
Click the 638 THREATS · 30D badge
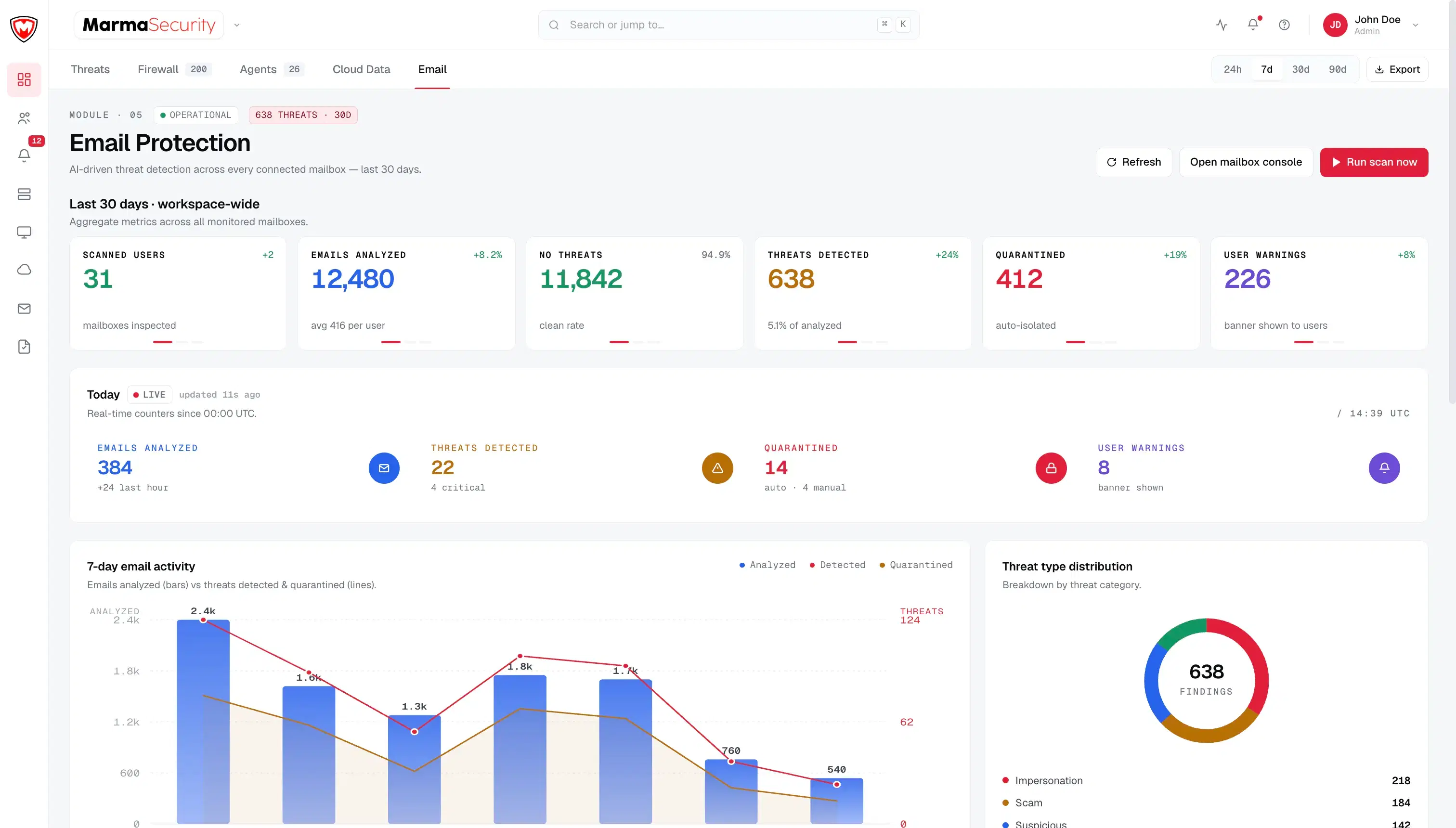303,115
